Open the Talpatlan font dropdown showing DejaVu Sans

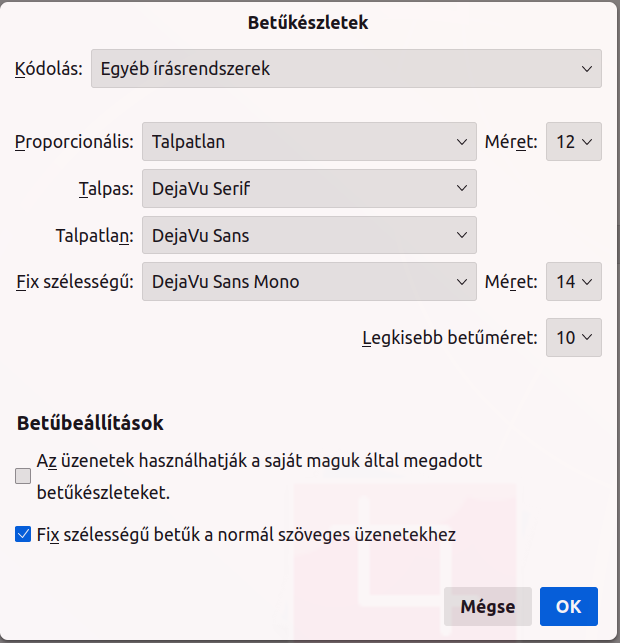pos(309,235)
